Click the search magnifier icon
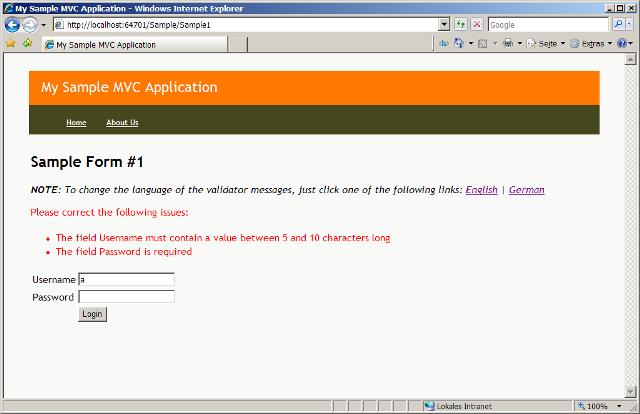Viewport: 640px width, 414px height. click(617, 25)
